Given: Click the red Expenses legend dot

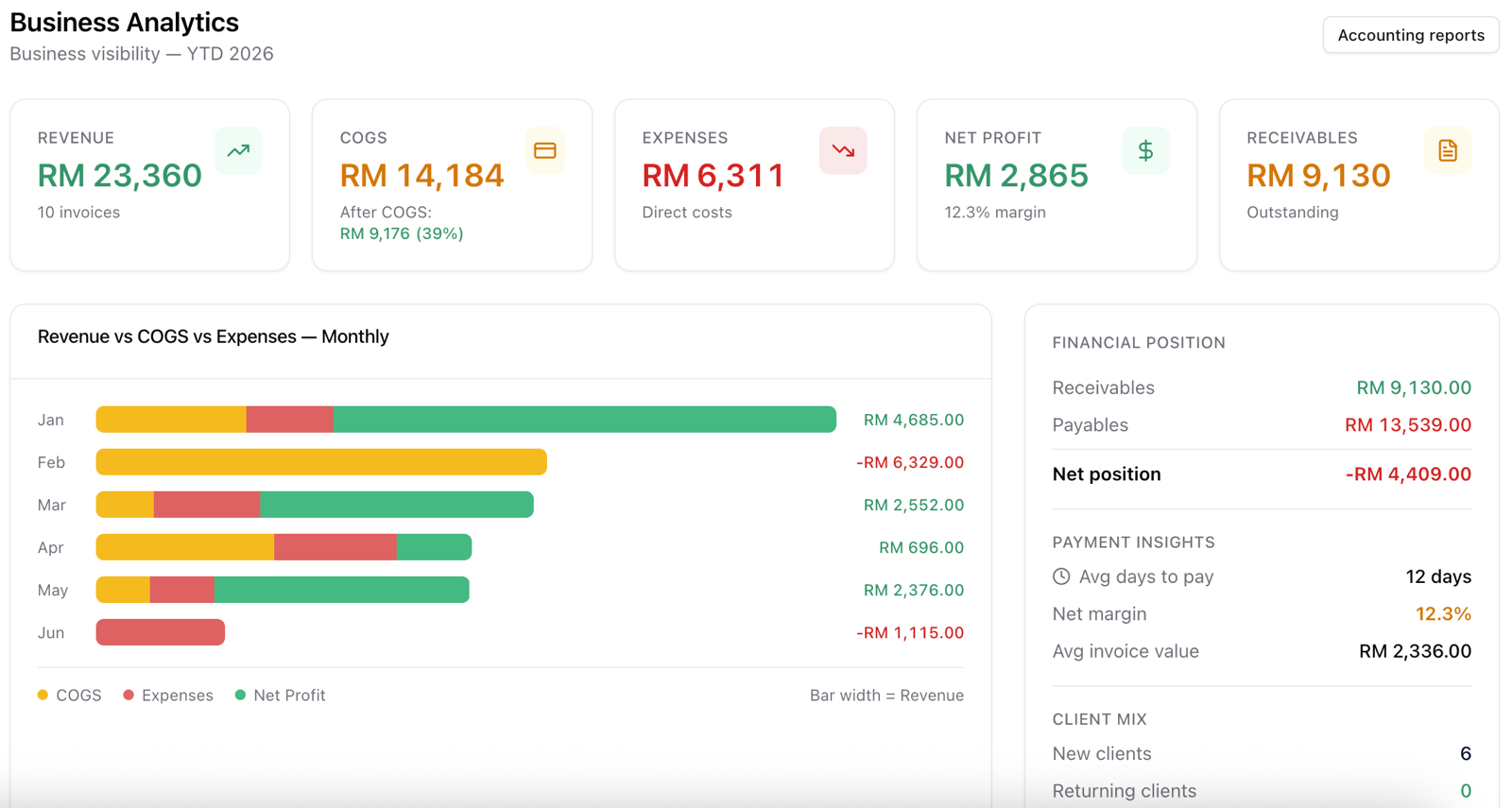Looking at the screenshot, I should [x=129, y=695].
